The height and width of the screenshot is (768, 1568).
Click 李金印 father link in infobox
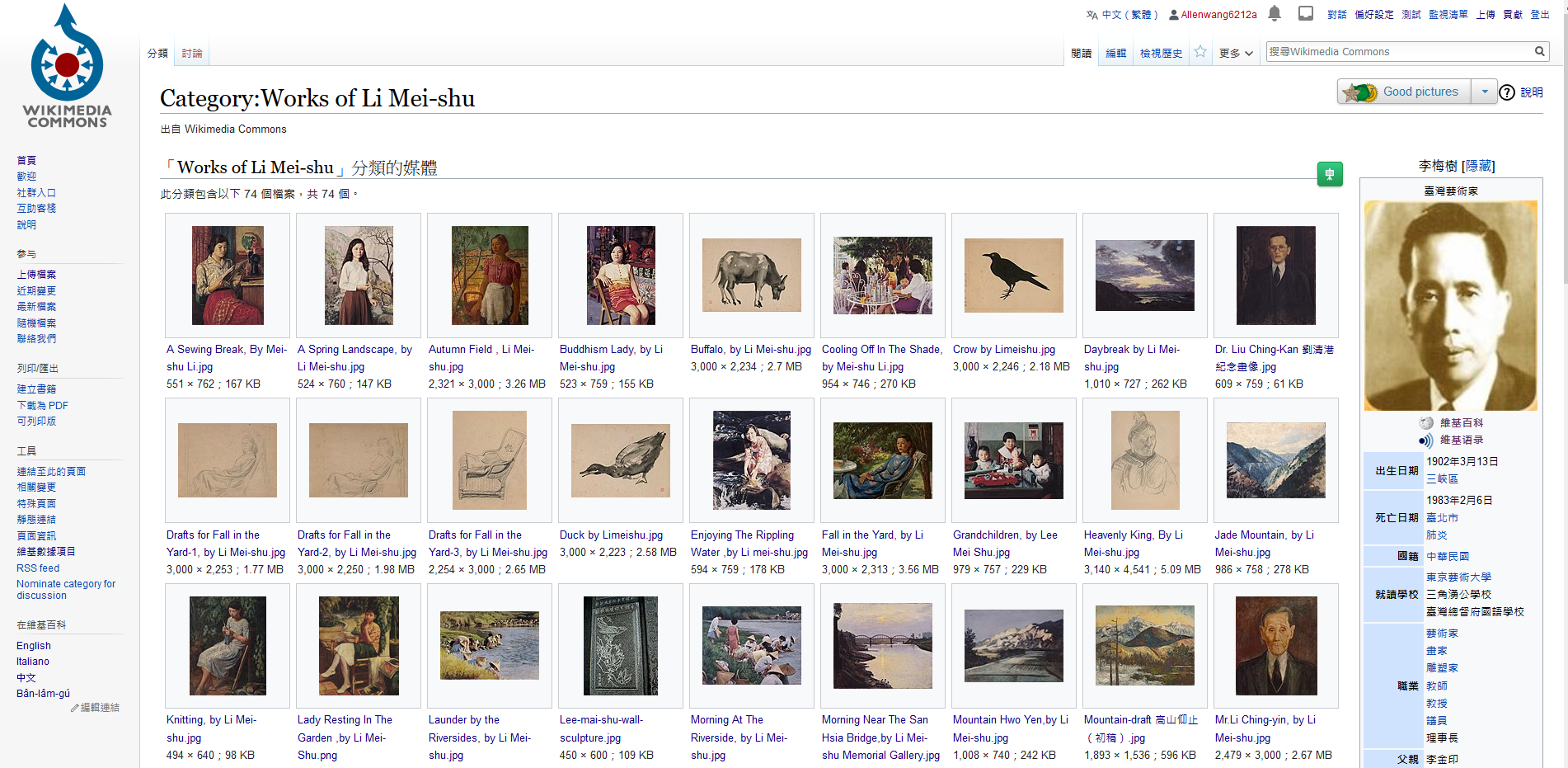[x=1442, y=760]
